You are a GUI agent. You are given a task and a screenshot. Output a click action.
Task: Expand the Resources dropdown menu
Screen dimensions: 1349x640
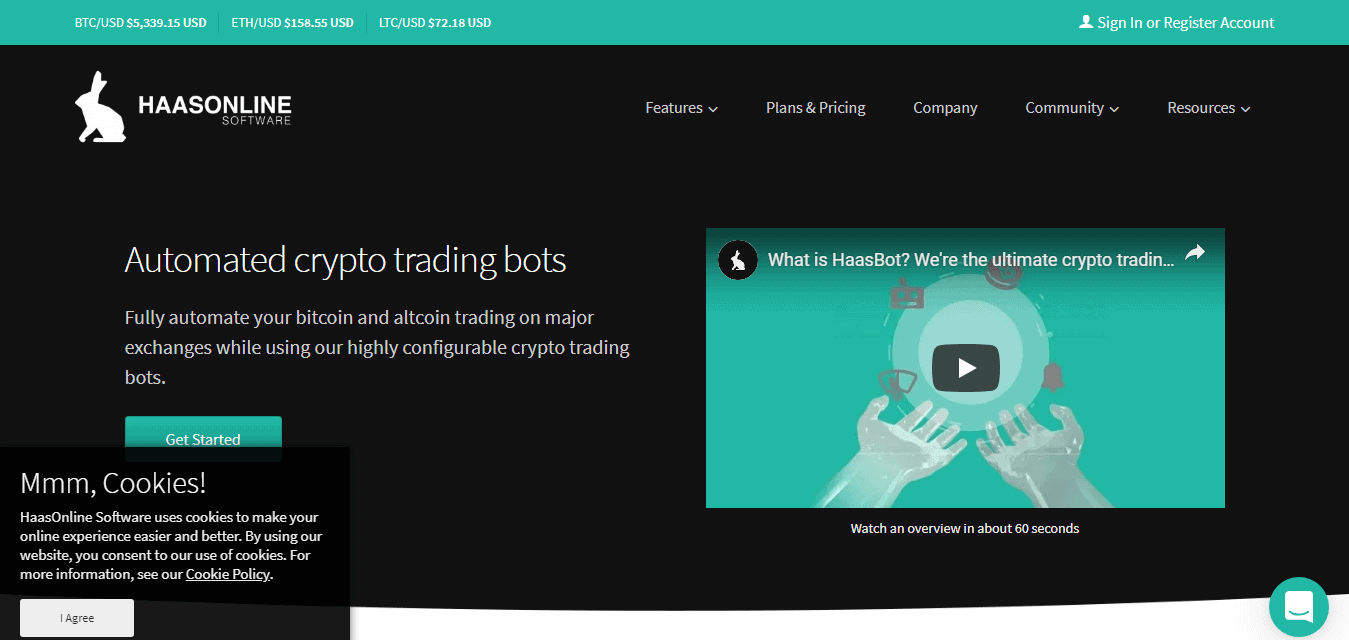pyautogui.click(x=1209, y=108)
